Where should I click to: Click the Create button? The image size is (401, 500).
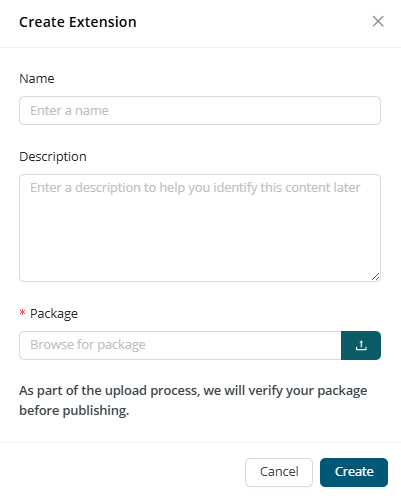click(x=354, y=472)
